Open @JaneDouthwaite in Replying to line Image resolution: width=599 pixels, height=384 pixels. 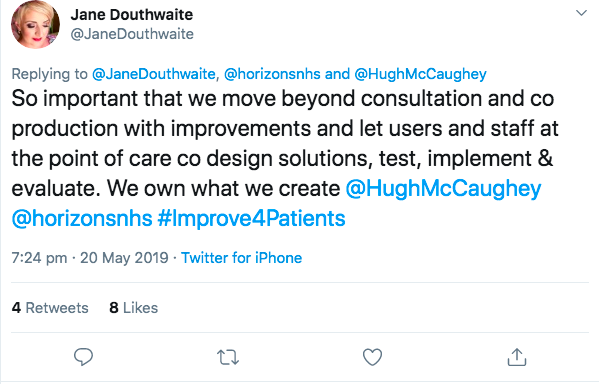pyautogui.click(x=154, y=74)
